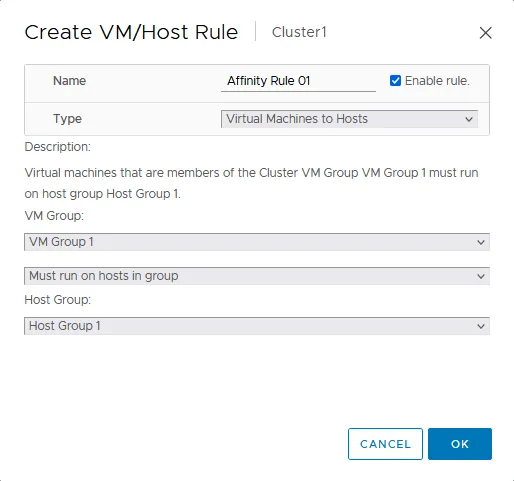Click into the Affinity Rule 01 name field

(298, 81)
